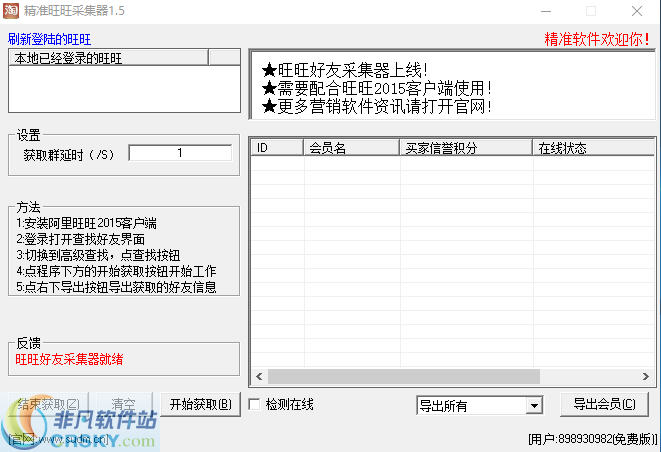Click the 导出会员(C) export button
661x452 pixels.
(604, 404)
